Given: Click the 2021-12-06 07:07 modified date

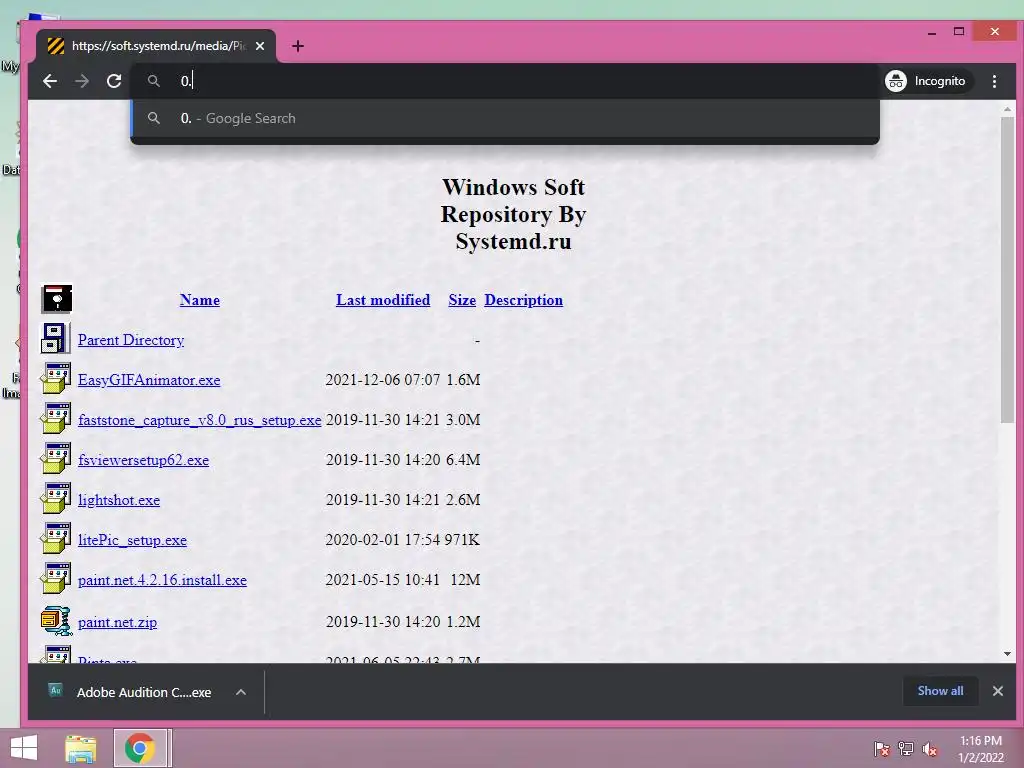Looking at the screenshot, I should click(x=383, y=380).
